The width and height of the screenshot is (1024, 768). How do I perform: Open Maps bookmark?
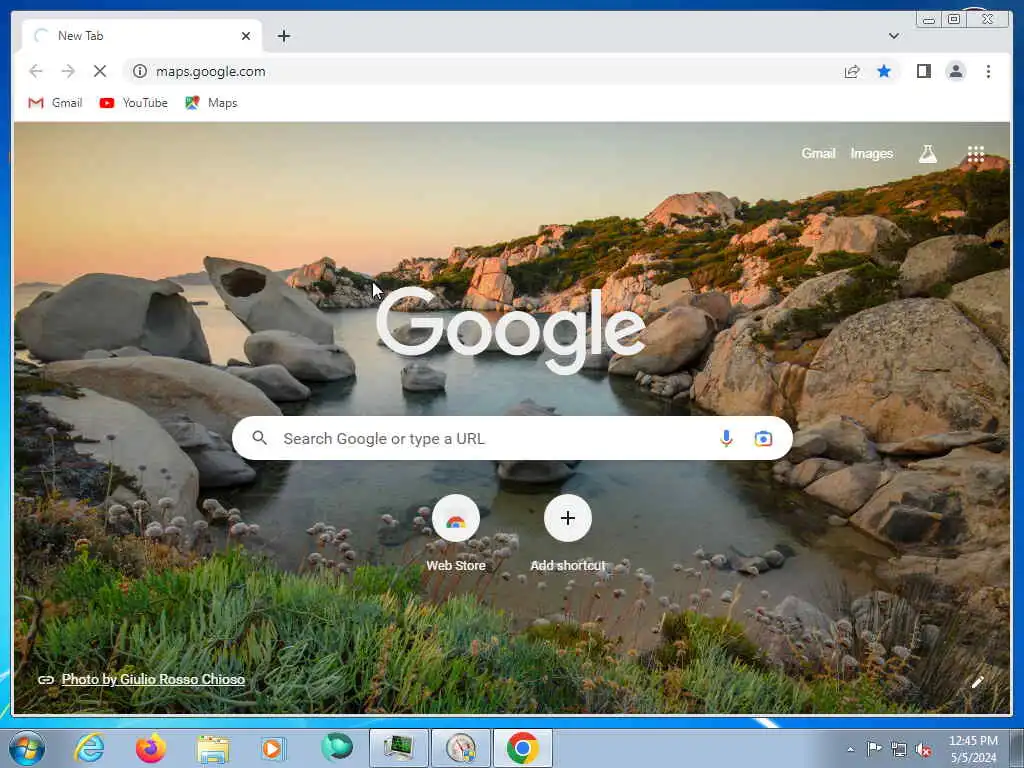(x=211, y=103)
